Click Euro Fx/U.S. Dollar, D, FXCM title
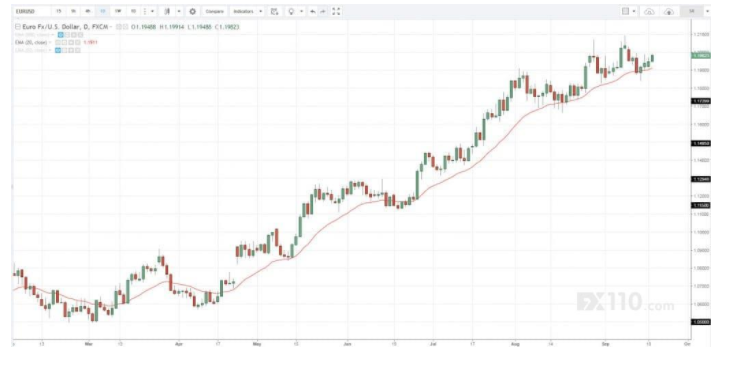The image size is (752, 366). pos(65,27)
